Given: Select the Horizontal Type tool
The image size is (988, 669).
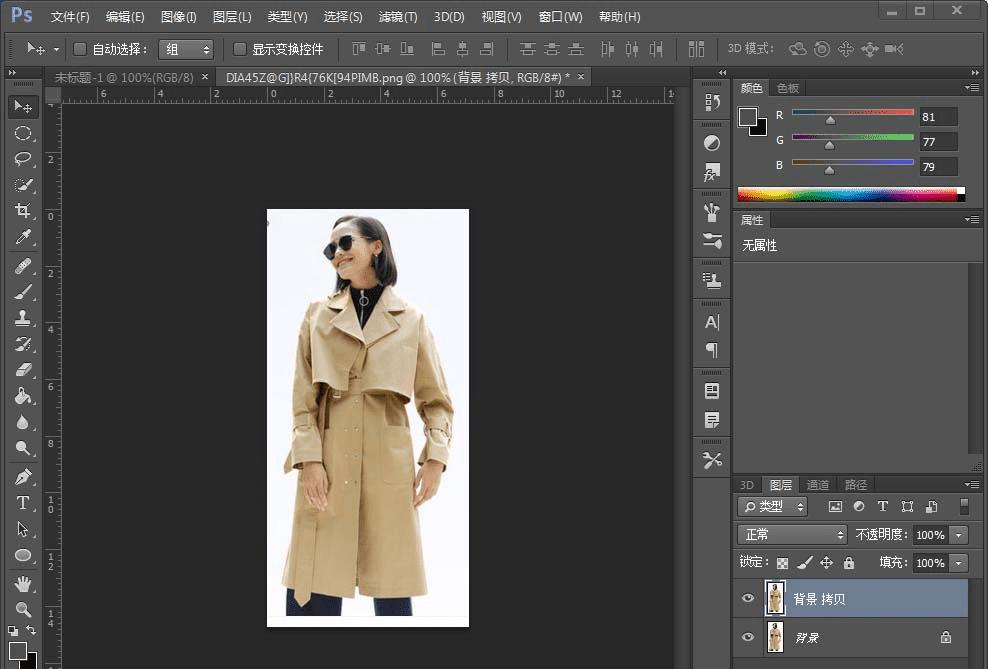Looking at the screenshot, I should 22,502.
